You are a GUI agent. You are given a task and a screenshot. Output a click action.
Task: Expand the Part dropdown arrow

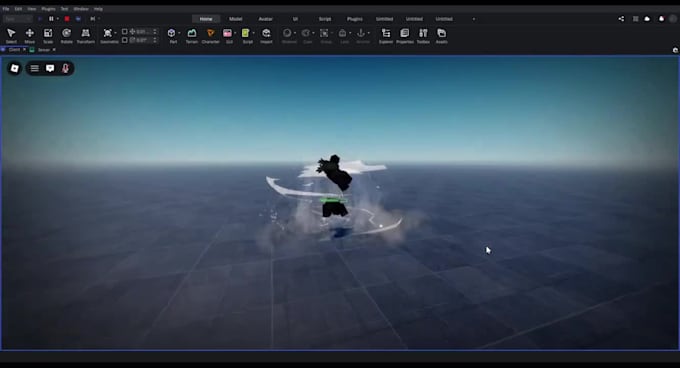click(x=179, y=33)
